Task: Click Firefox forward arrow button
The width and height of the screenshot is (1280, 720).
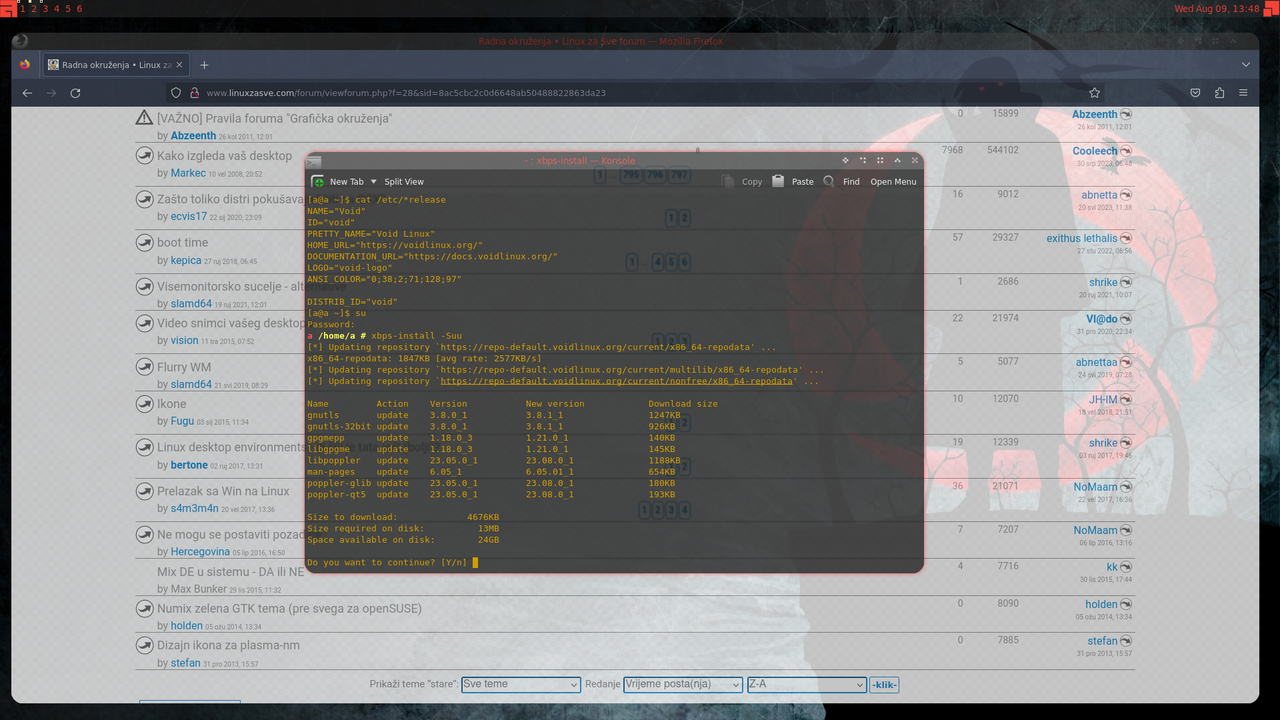Action: pyautogui.click(x=51, y=93)
